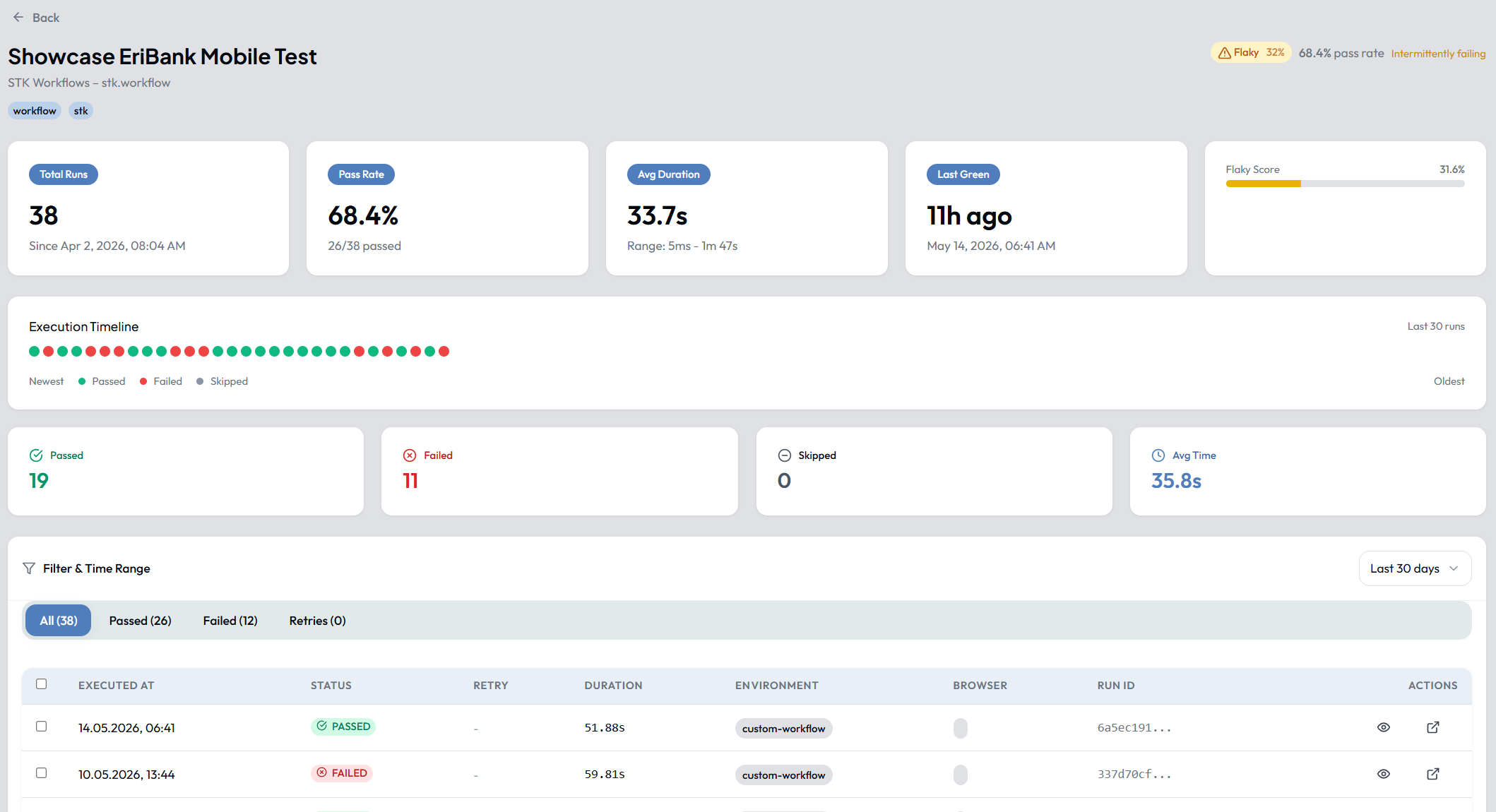Viewport: 1496px width, 812px height.
Task: Click the Flaky Score progress bar
Action: click(x=1345, y=184)
